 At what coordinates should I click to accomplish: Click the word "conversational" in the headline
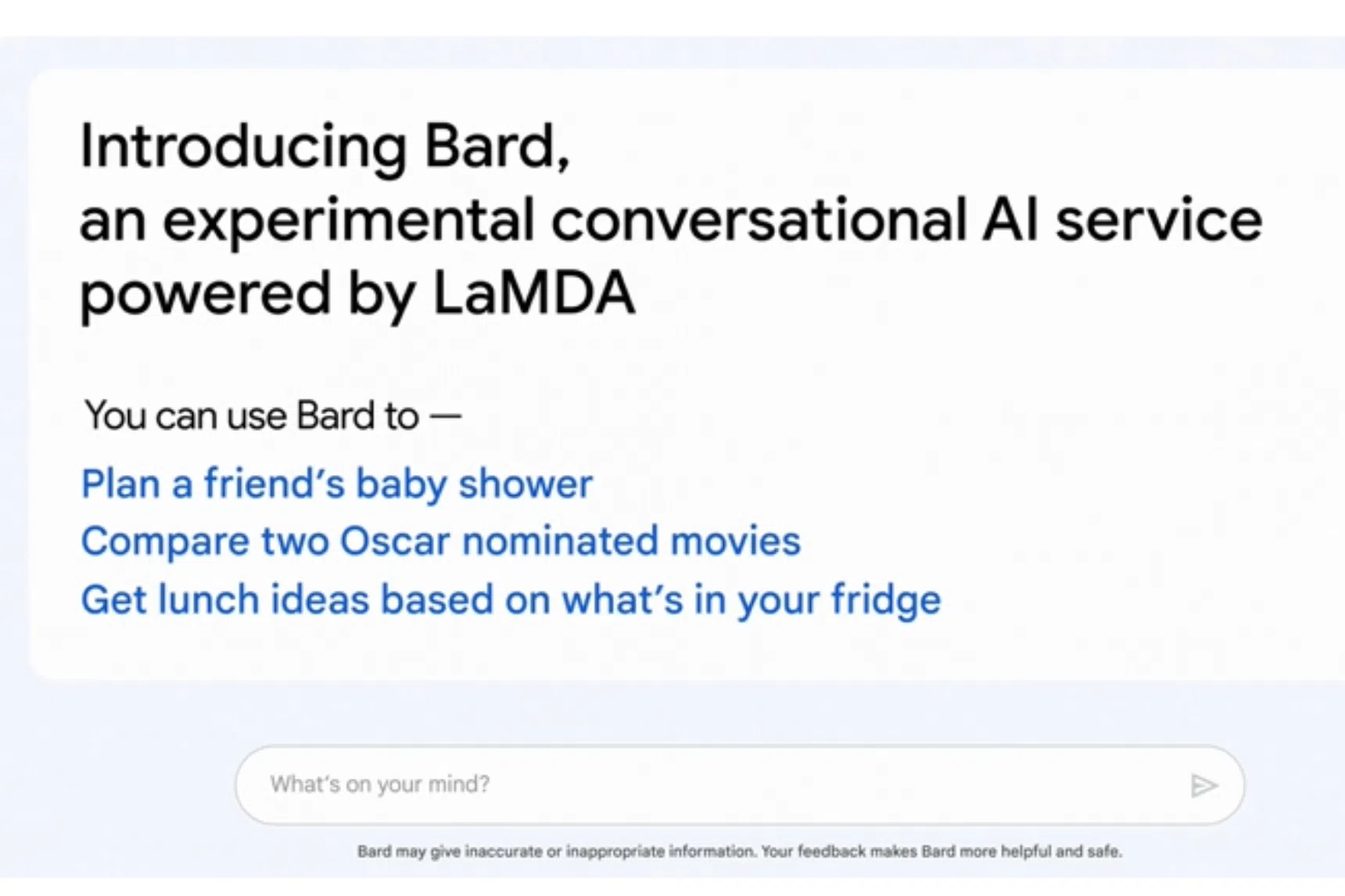click(x=759, y=220)
